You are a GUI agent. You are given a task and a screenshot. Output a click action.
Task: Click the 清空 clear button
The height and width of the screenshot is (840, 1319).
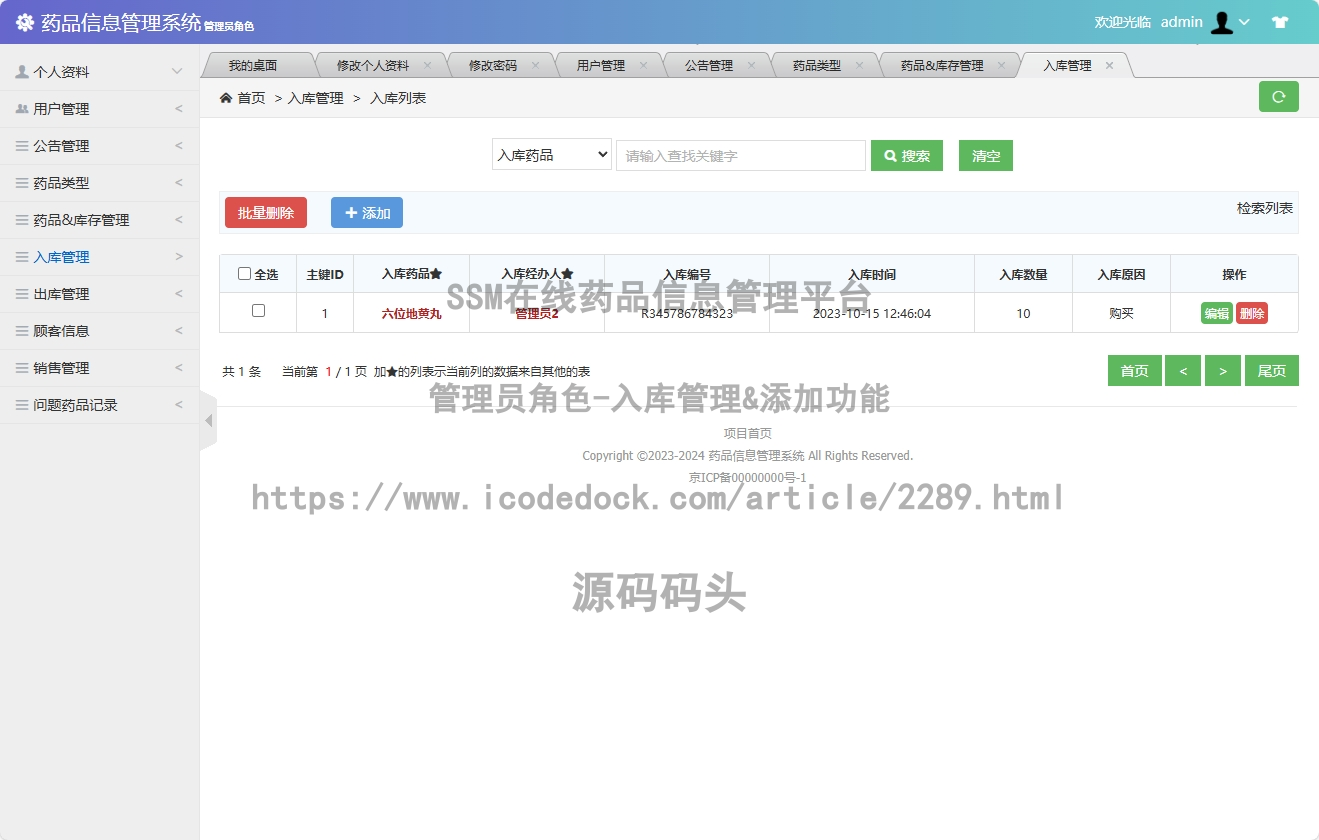[x=986, y=156]
